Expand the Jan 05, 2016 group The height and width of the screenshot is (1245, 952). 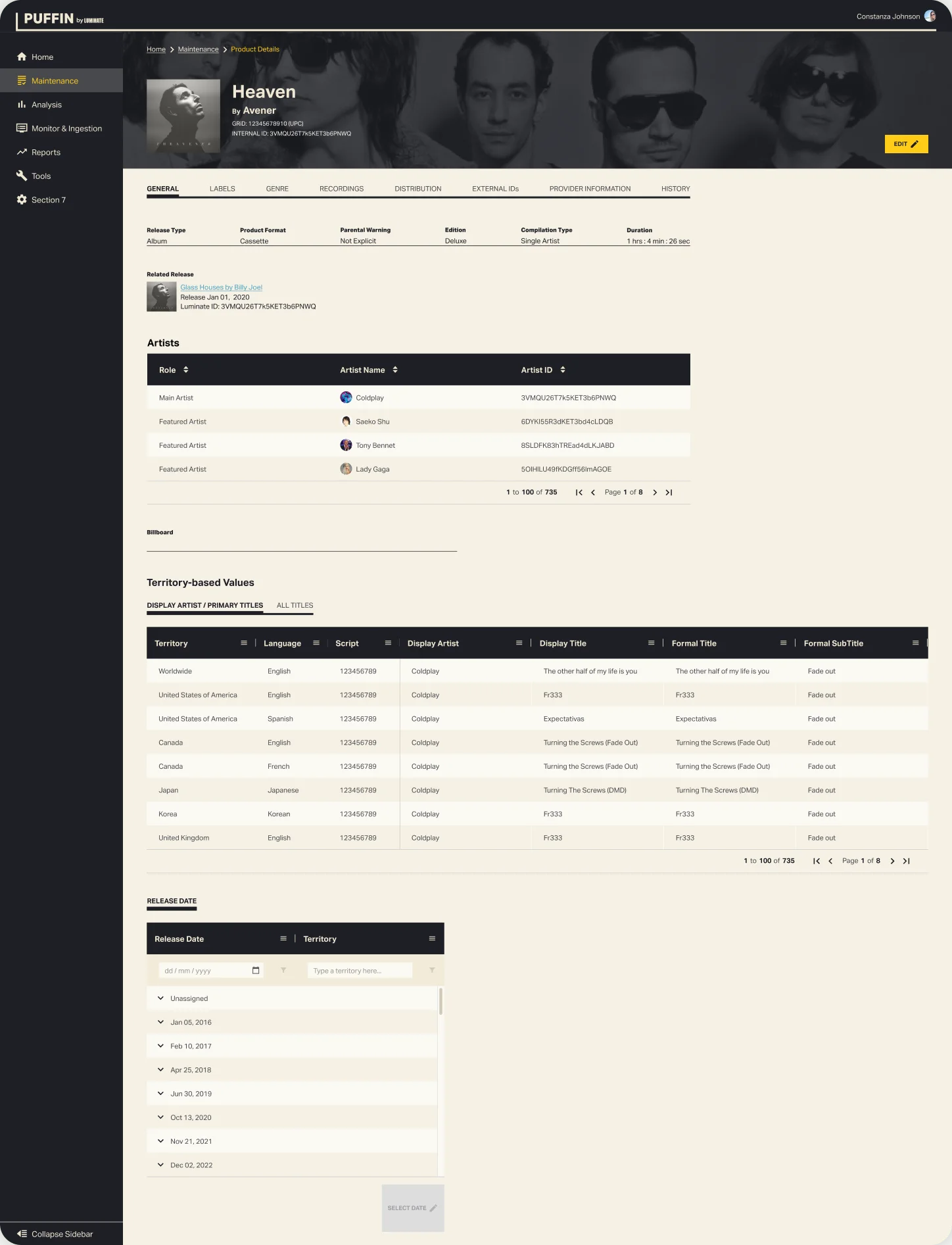coord(160,1022)
